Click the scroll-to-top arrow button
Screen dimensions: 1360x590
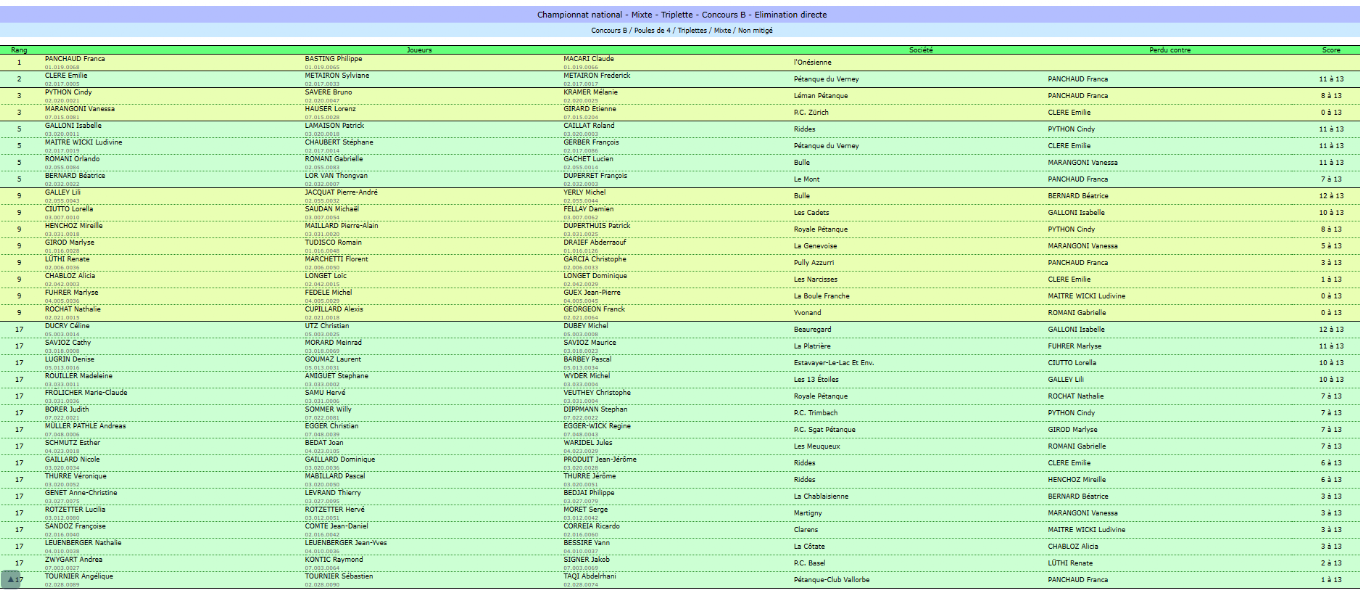coord(13,578)
